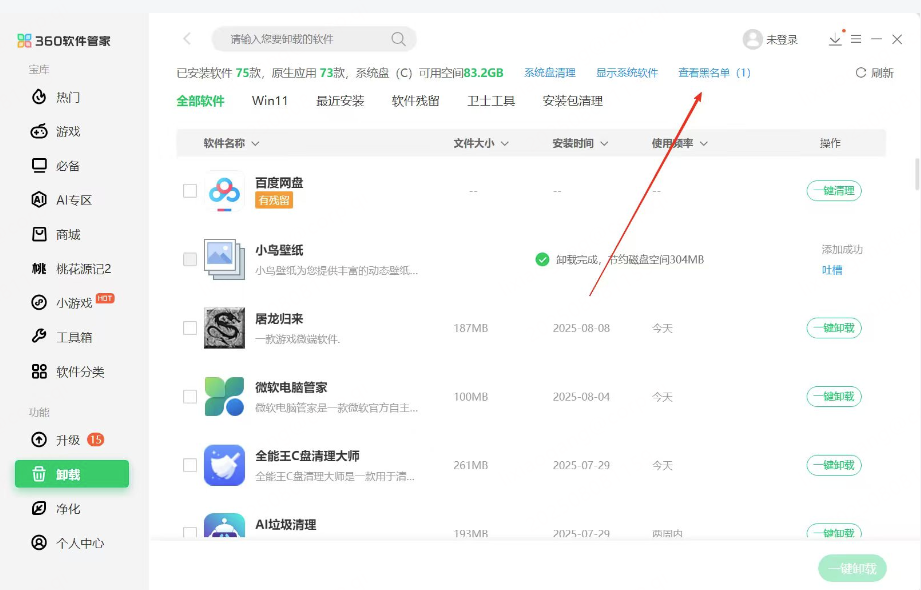Open 游戏 in the sidebar
The height and width of the screenshot is (590, 921).
(x=68, y=131)
